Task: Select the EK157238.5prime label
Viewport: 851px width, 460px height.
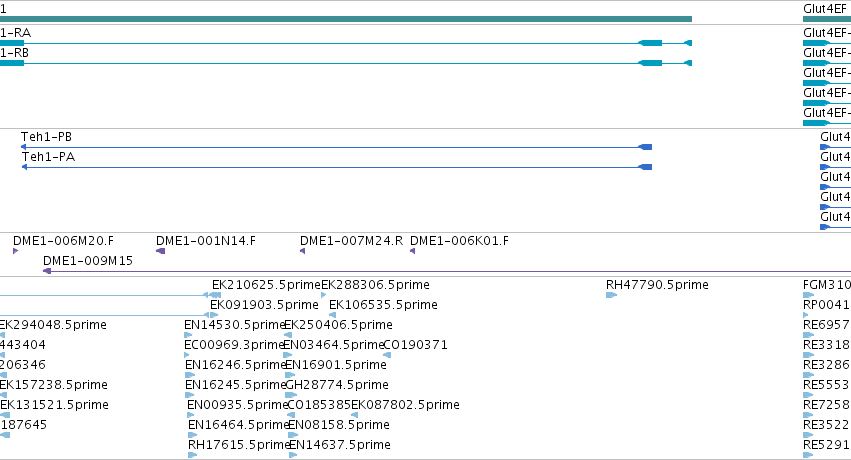Action: click(x=54, y=385)
